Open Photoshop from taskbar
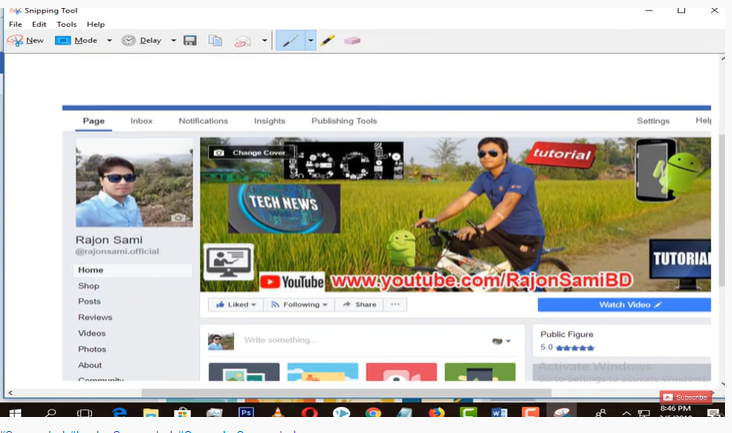The image size is (732, 433). (246, 412)
